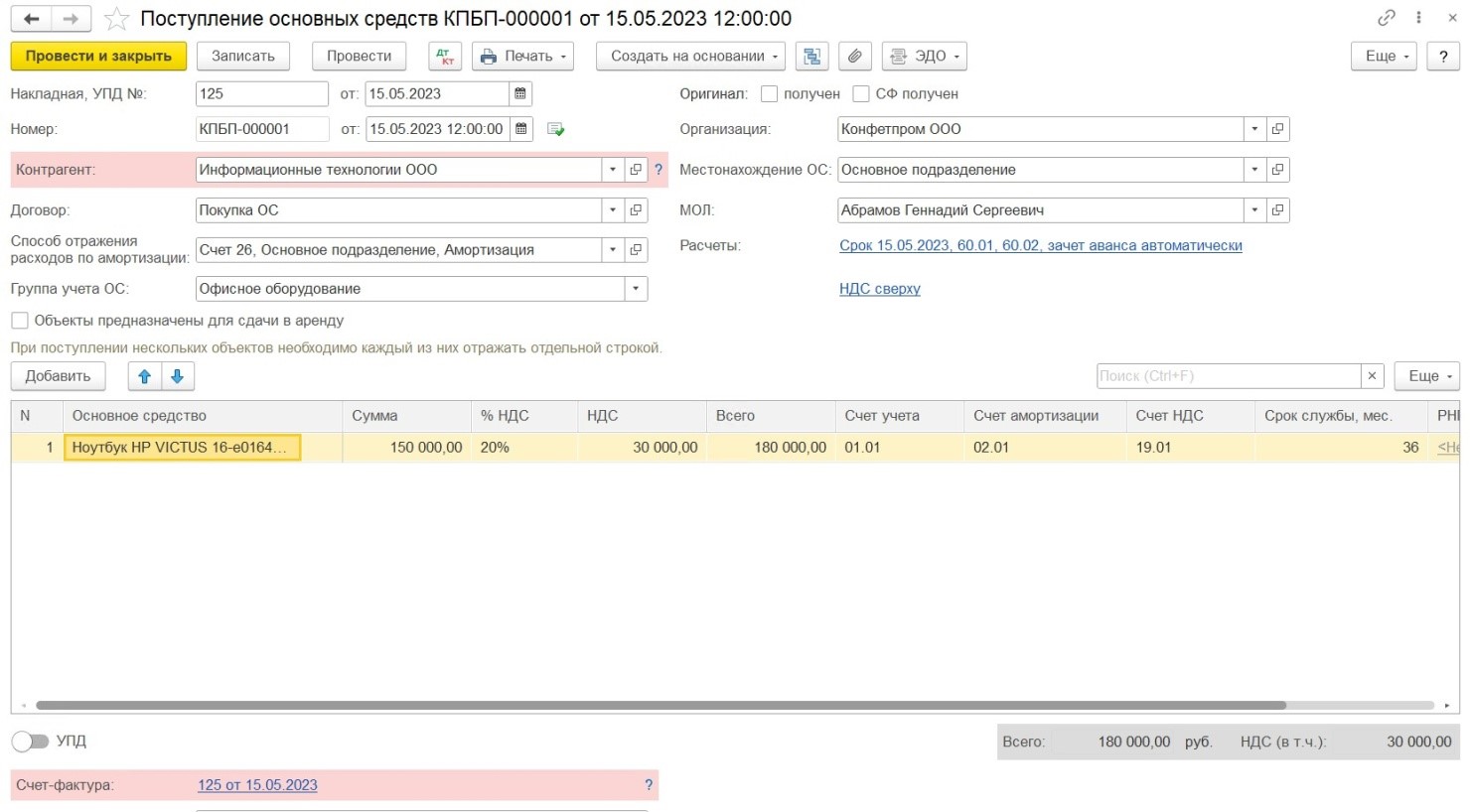The height and width of the screenshot is (812, 1470).
Task: Open the Организация dropdown list
Action: [1254, 129]
